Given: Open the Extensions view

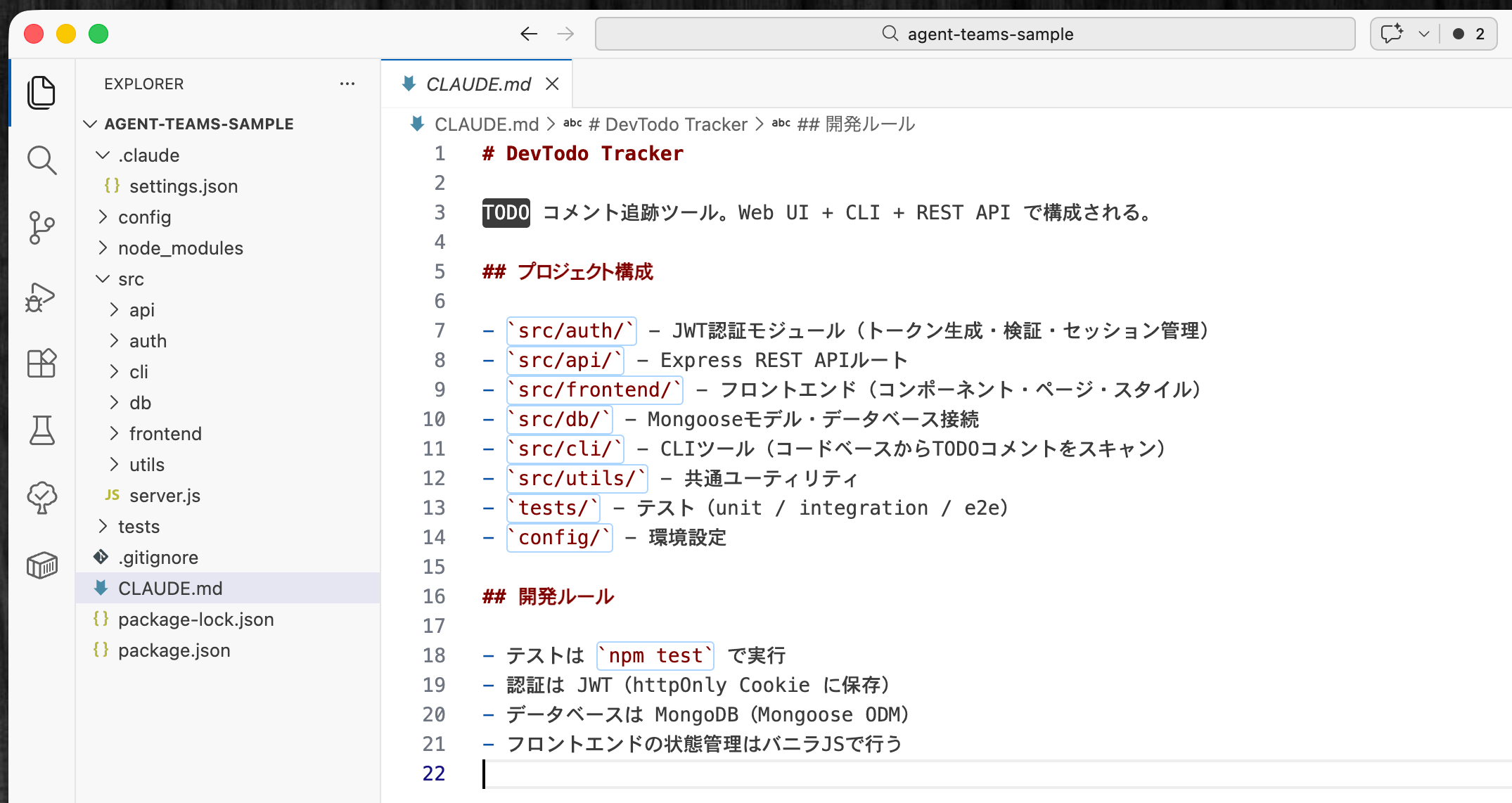Looking at the screenshot, I should tap(41, 364).
